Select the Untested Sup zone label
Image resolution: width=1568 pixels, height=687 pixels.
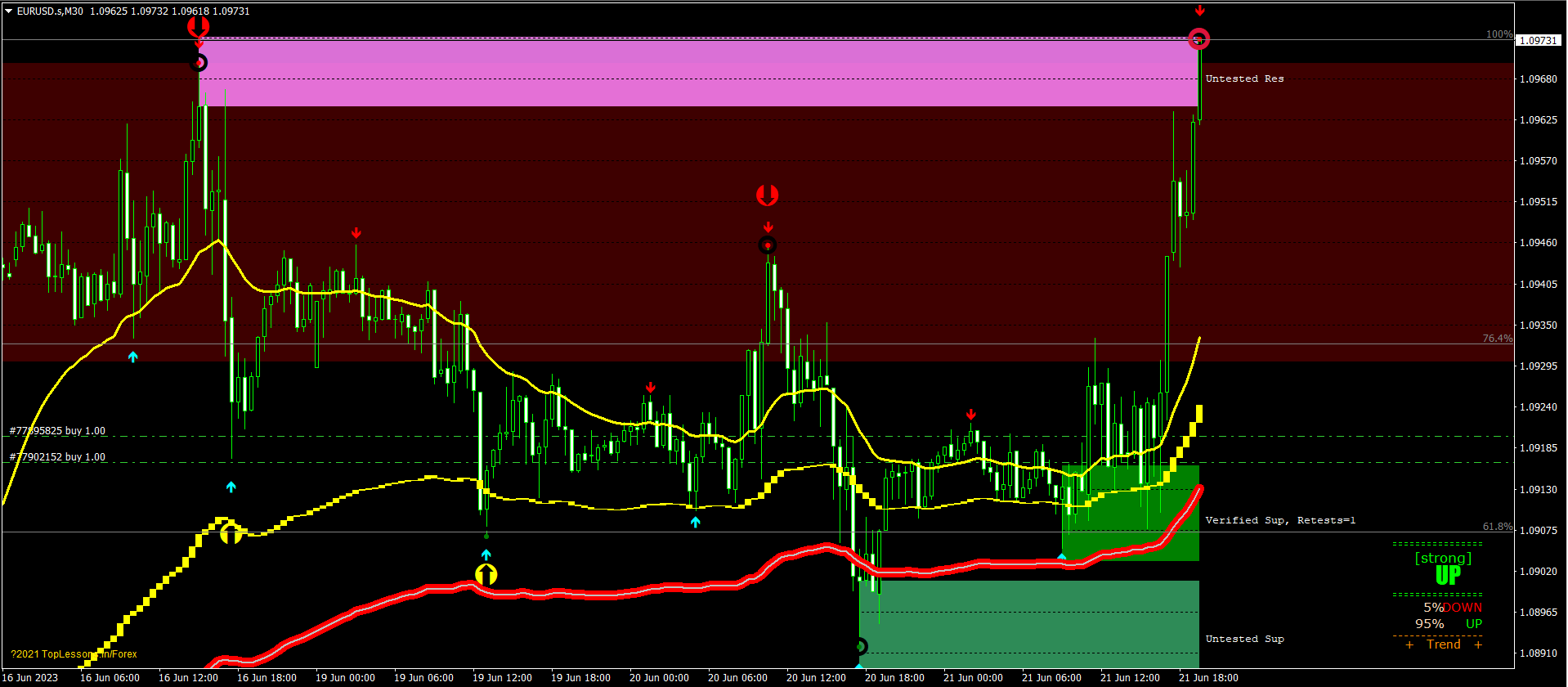pos(1244,639)
